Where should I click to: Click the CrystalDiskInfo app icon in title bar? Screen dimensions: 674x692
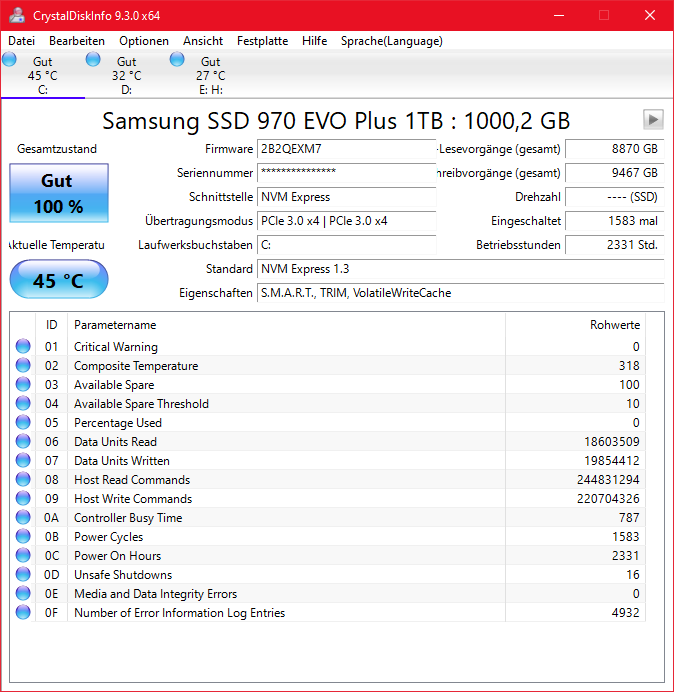17,15
